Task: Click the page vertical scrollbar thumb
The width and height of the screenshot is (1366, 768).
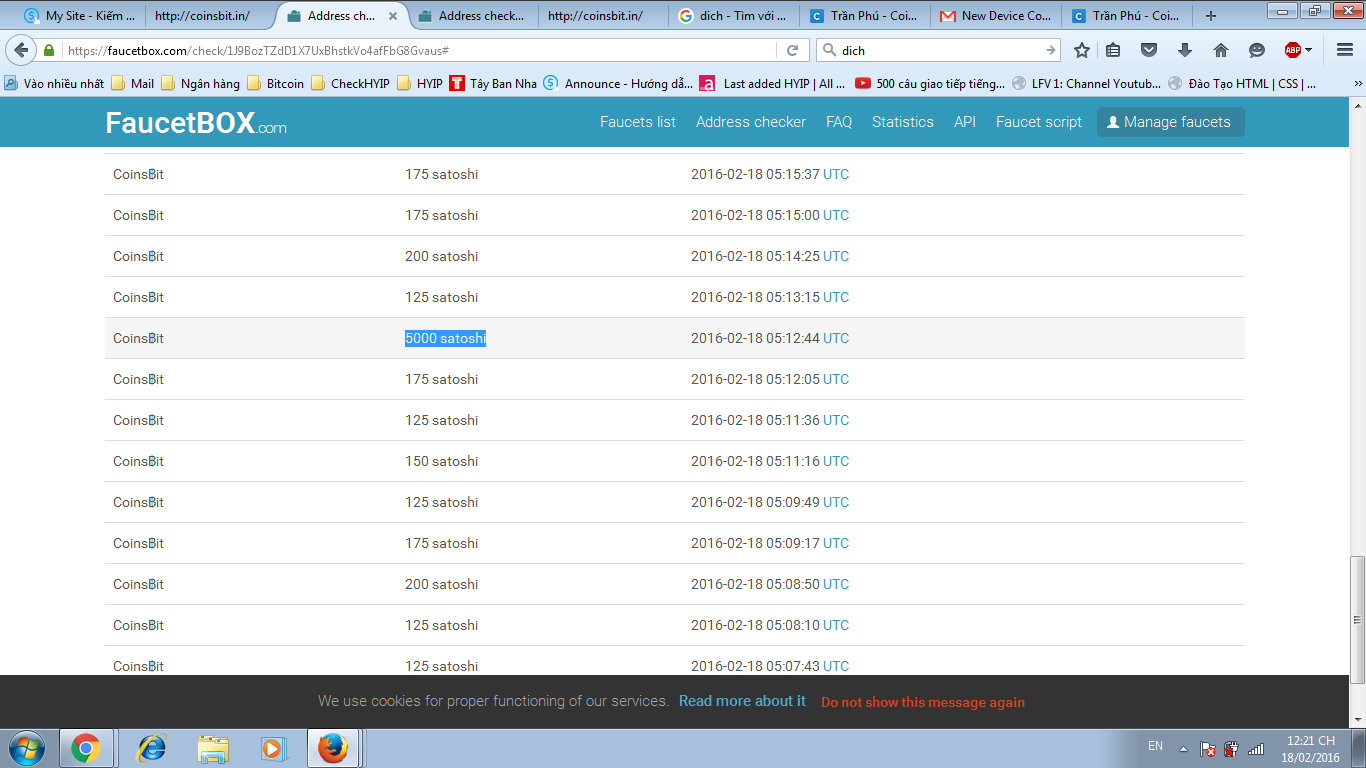Action: (x=1357, y=619)
